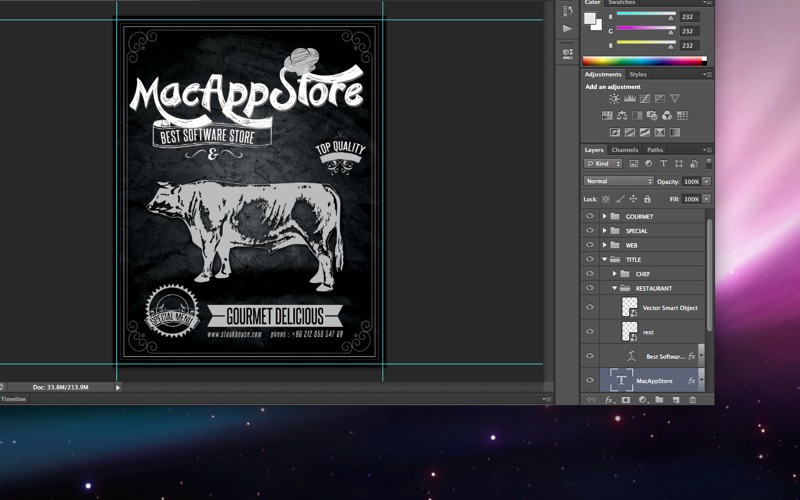
Task: Lock image pixels with brush icon
Action: (619, 199)
